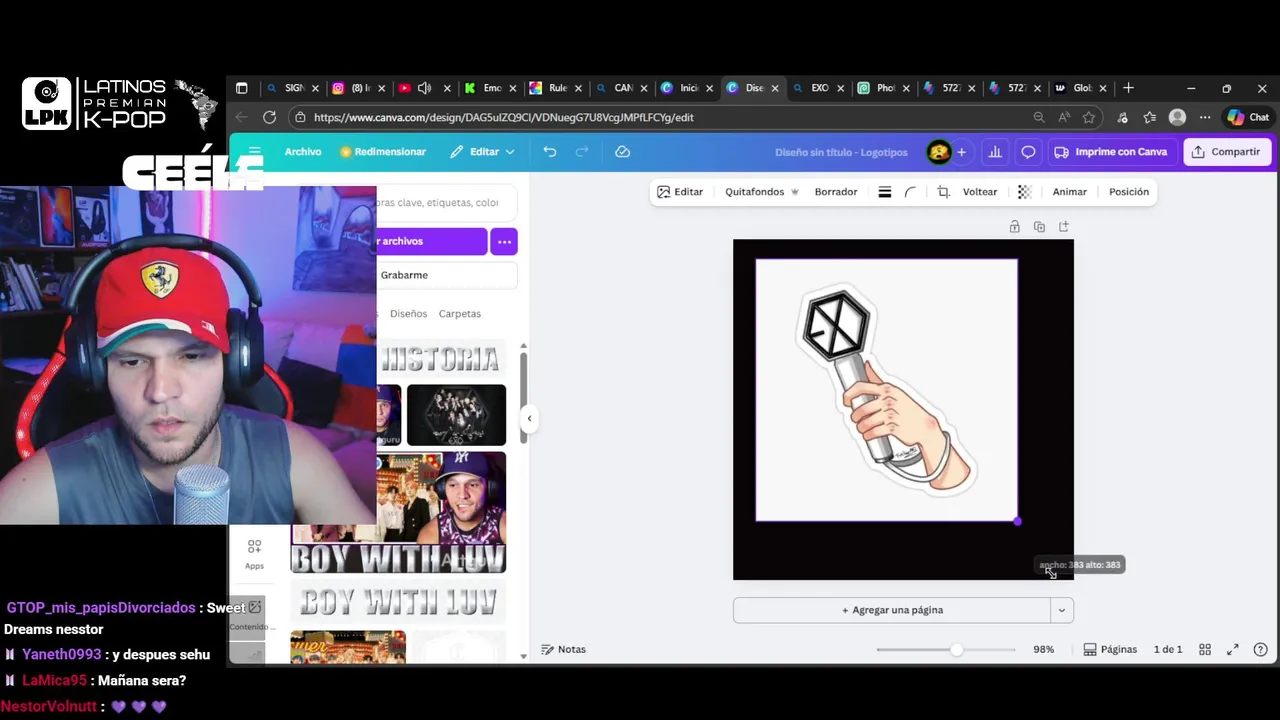Open a new browser tab
The image size is (1280, 720).
click(1128, 88)
